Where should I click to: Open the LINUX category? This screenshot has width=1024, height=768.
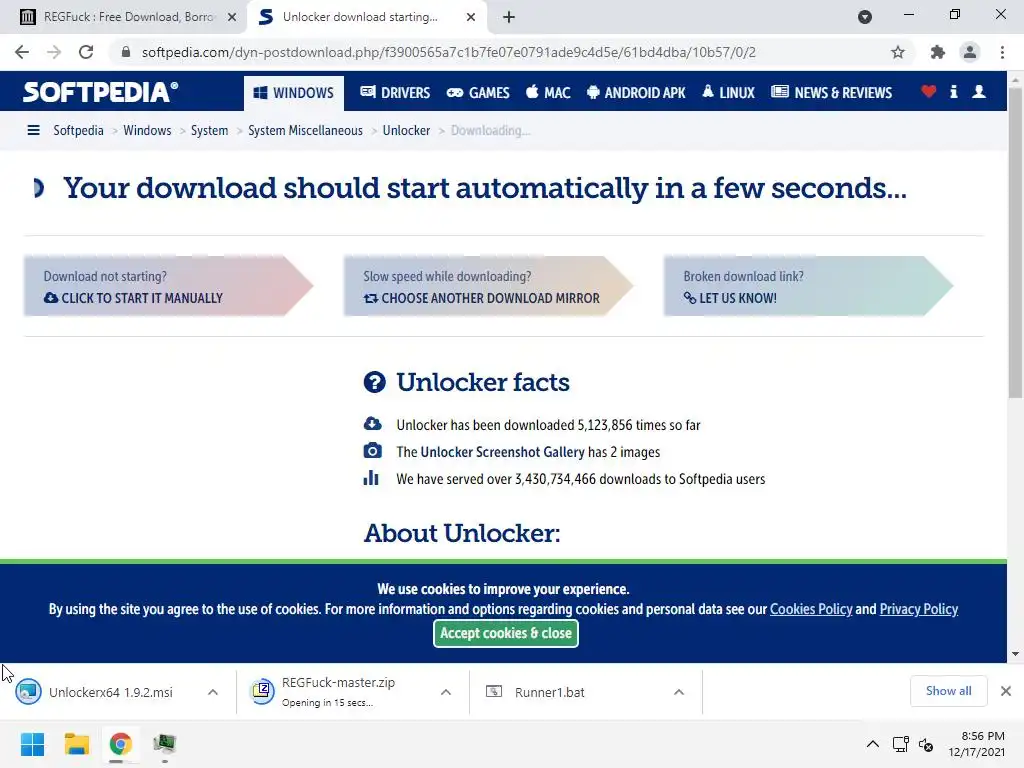(728, 93)
